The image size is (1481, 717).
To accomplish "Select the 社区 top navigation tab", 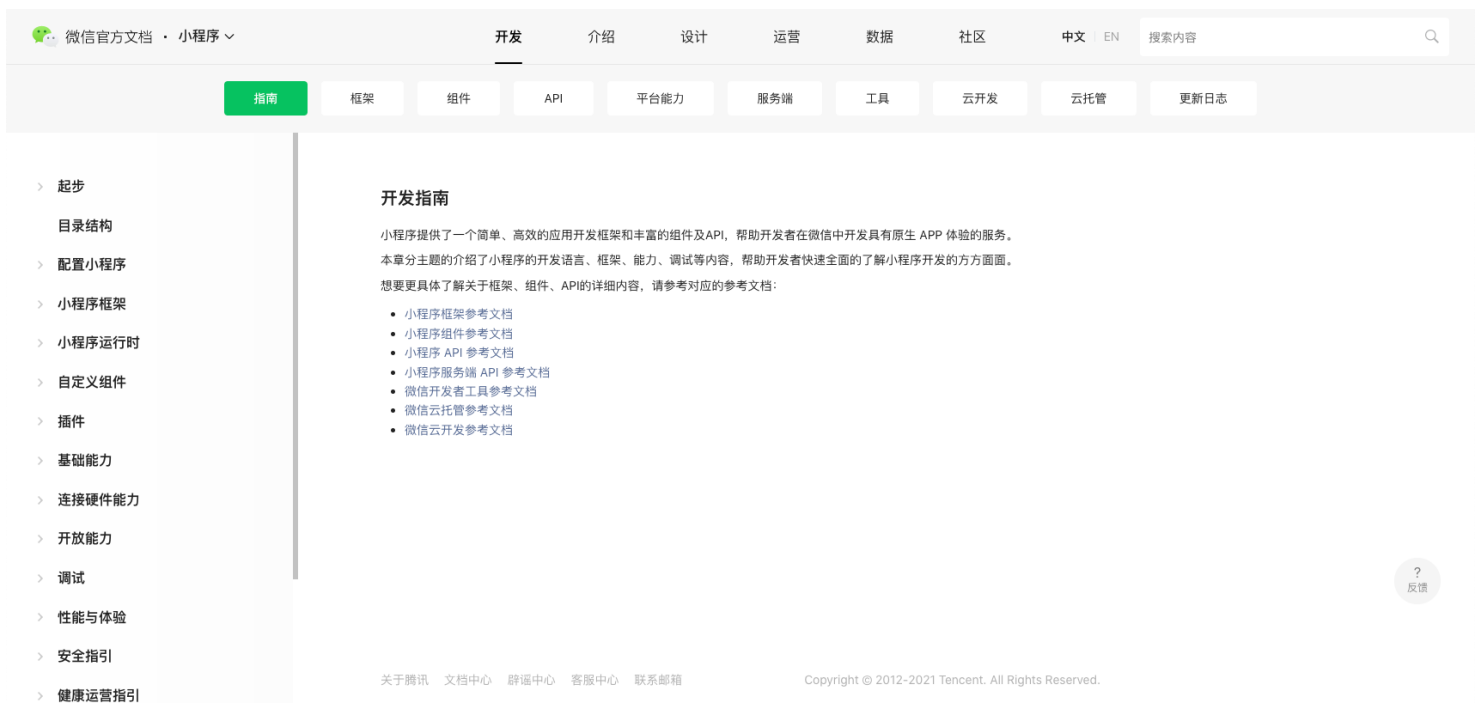I will [x=972, y=37].
